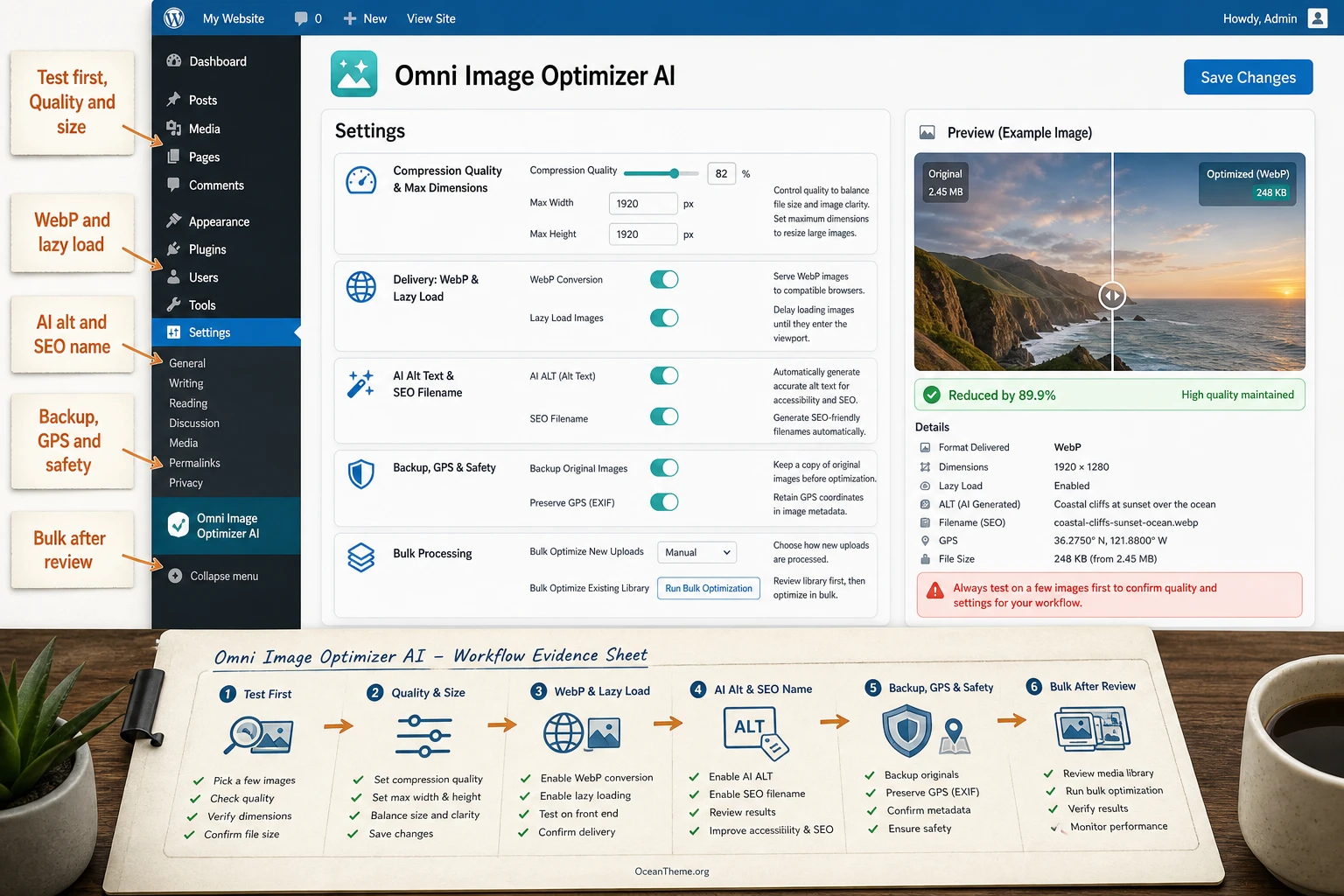Viewport: 1344px width, 896px height.
Task: Click the Max Width input field
Action: point(643,204)
